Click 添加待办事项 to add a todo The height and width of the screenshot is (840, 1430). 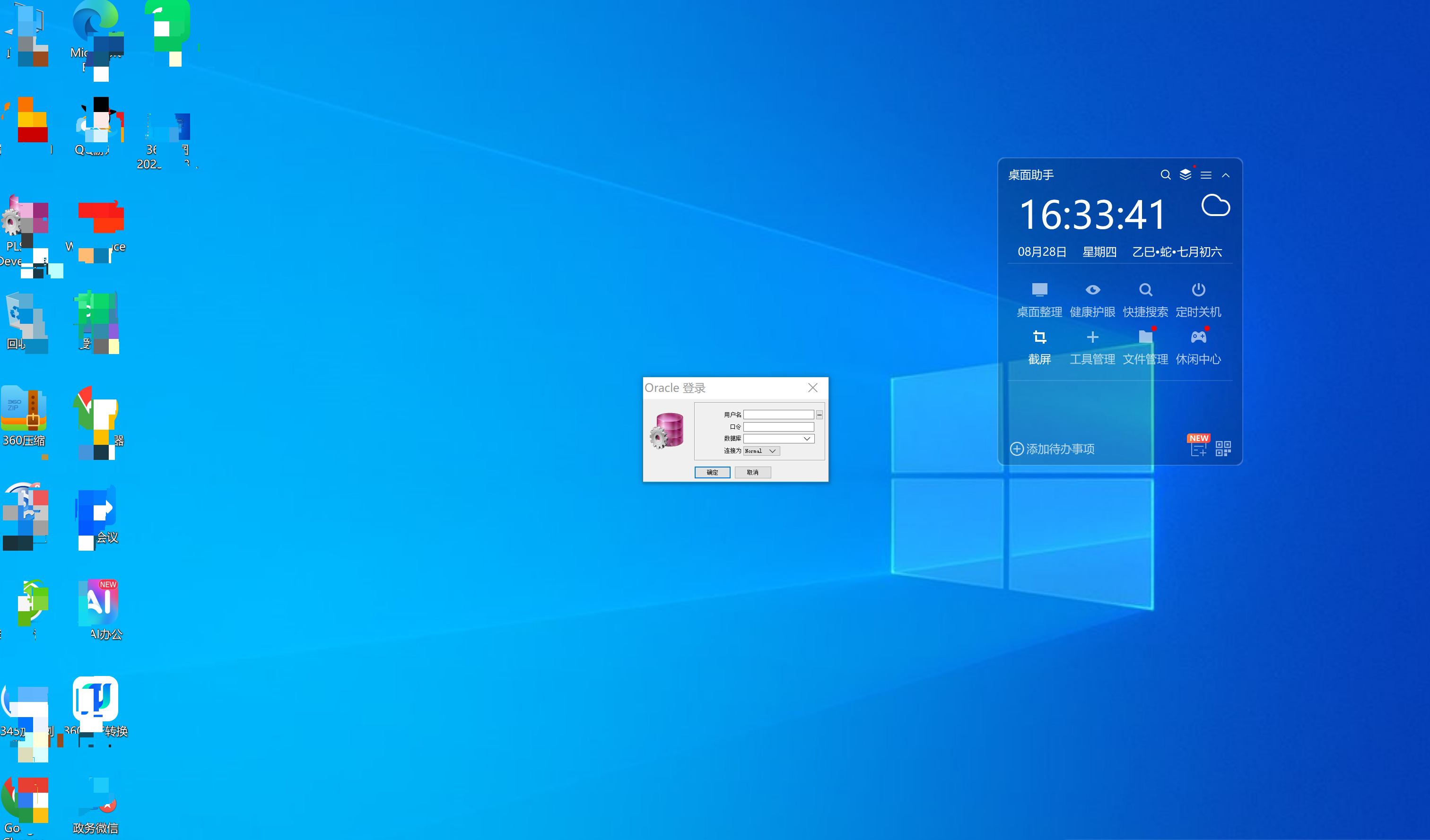(x=1052, y=449)
